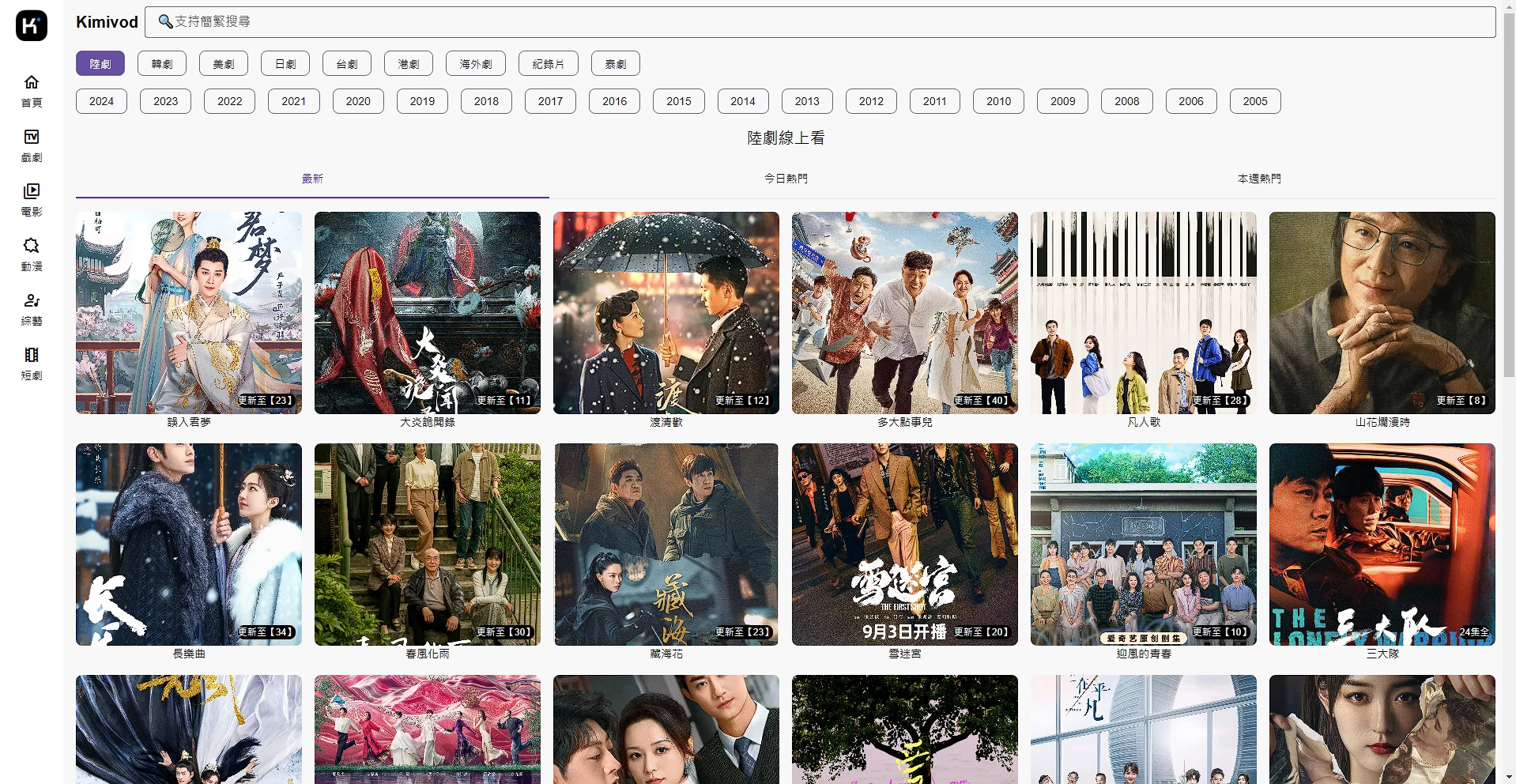Switch to the 今日熱門 tab
The image size is (1516, 784).
(786, 179)
